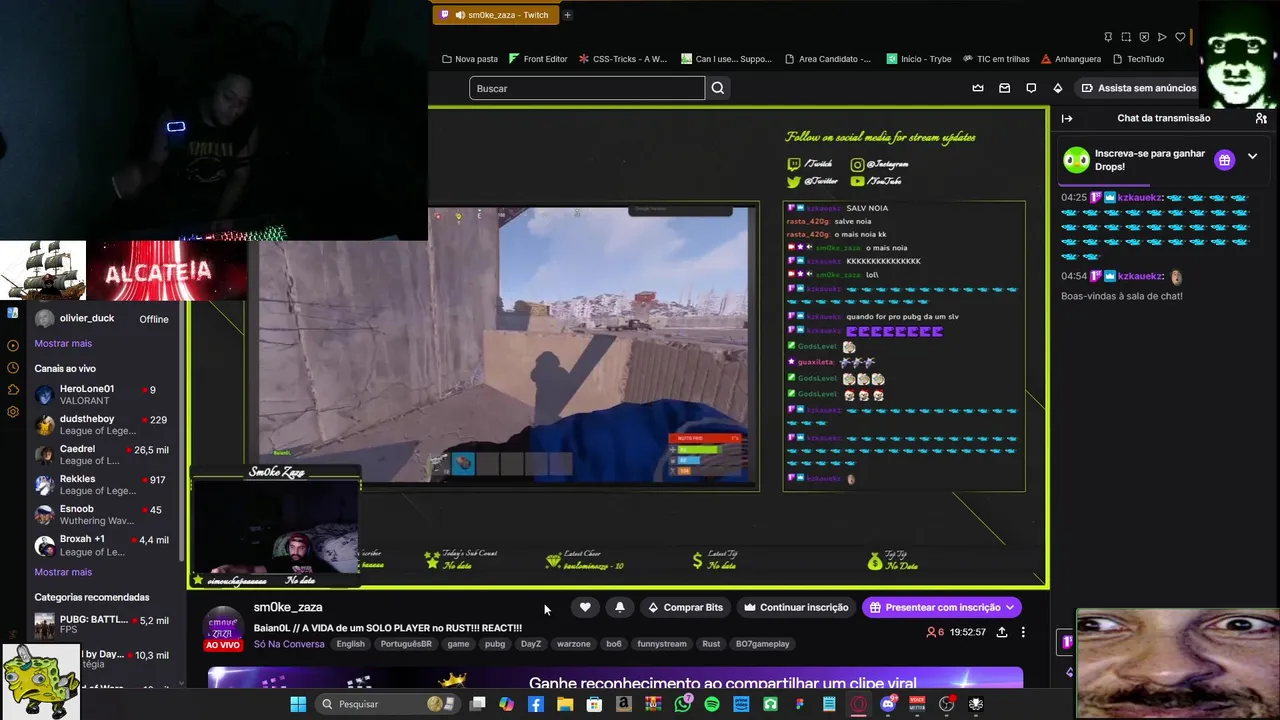Click the PortuguêsBR stream tag

click(x=406, y=644)
